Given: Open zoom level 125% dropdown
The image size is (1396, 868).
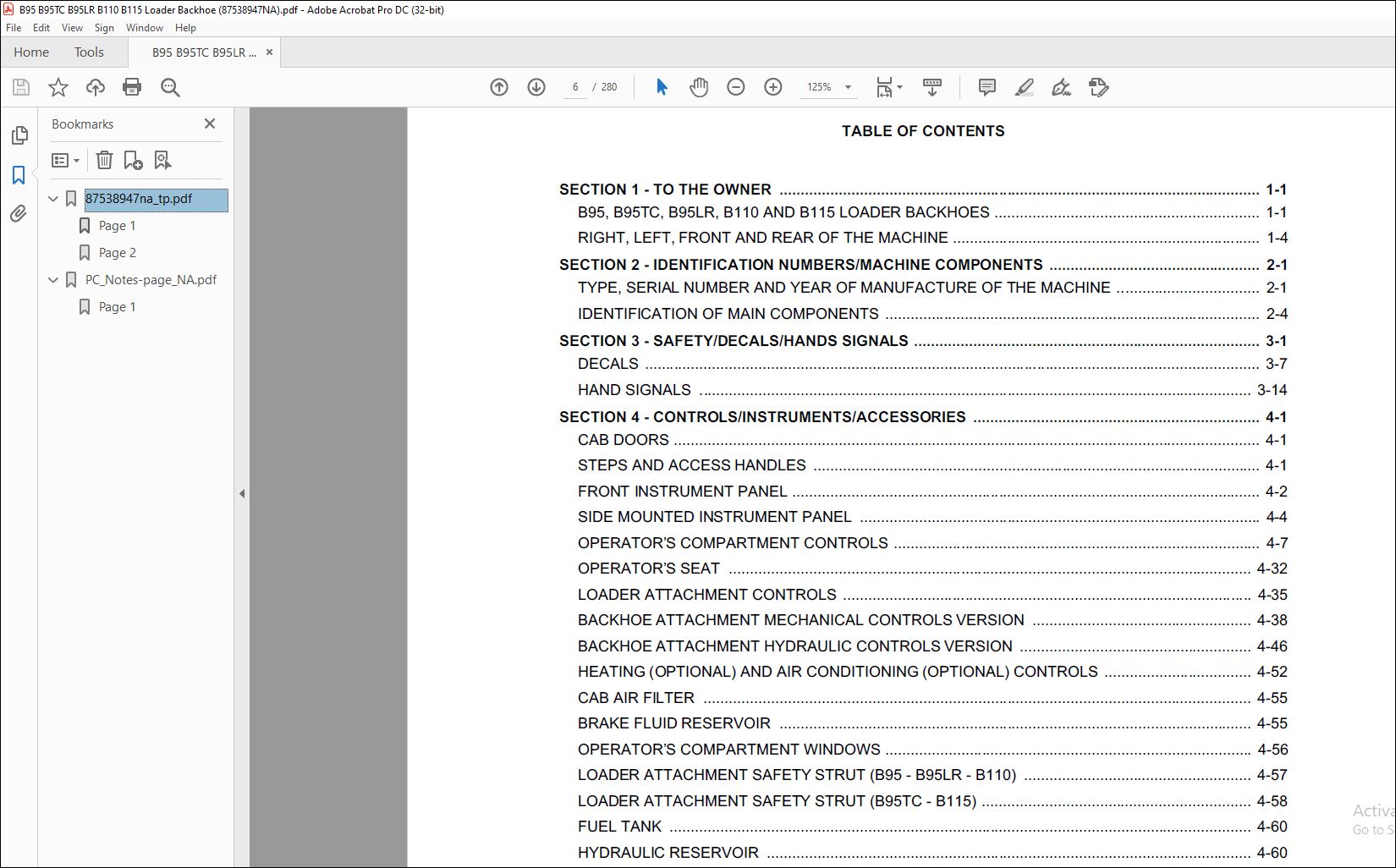Looking at the screenshot, I should [x=829, y=87].
